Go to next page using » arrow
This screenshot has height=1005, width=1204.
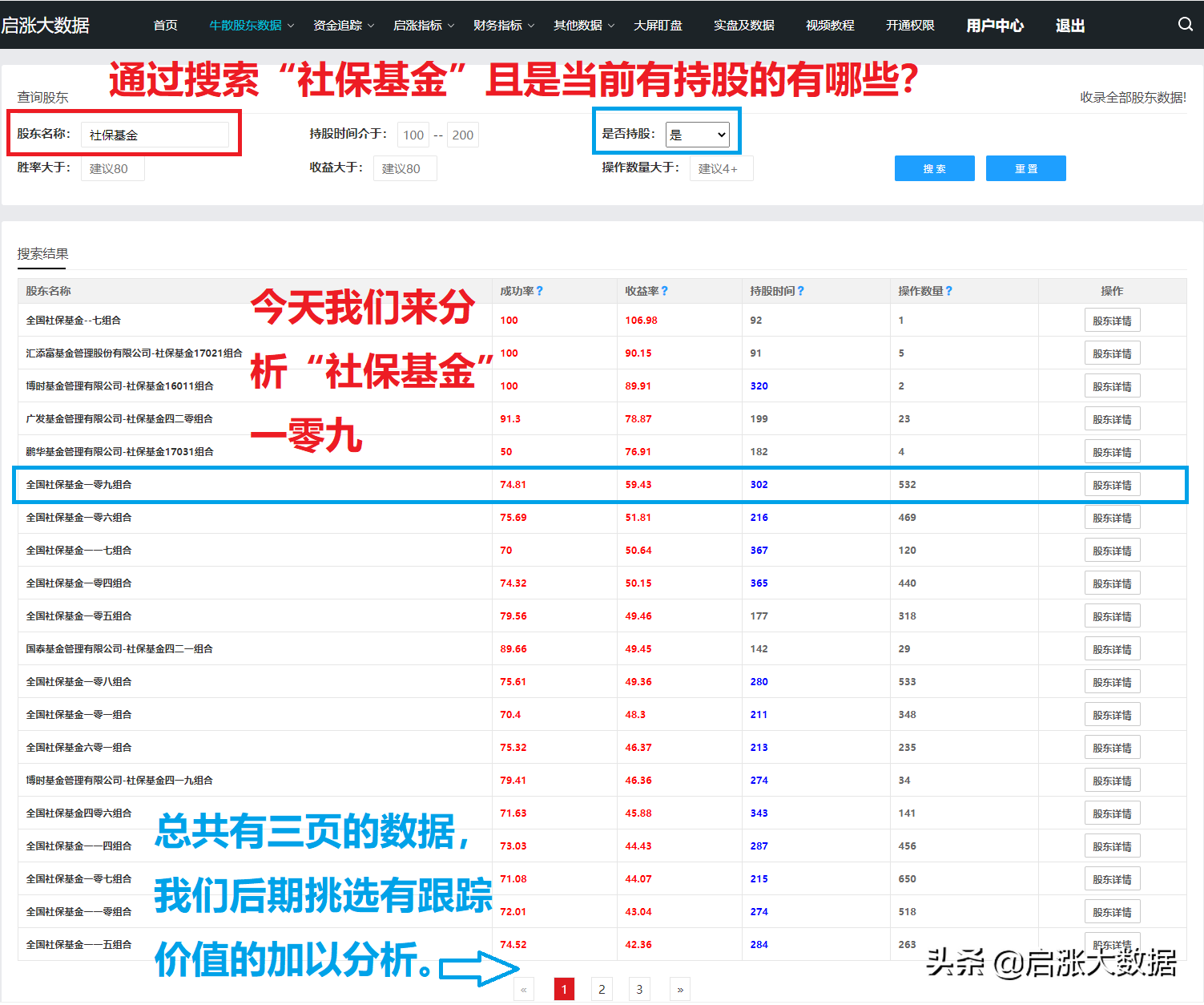point(680,989)
